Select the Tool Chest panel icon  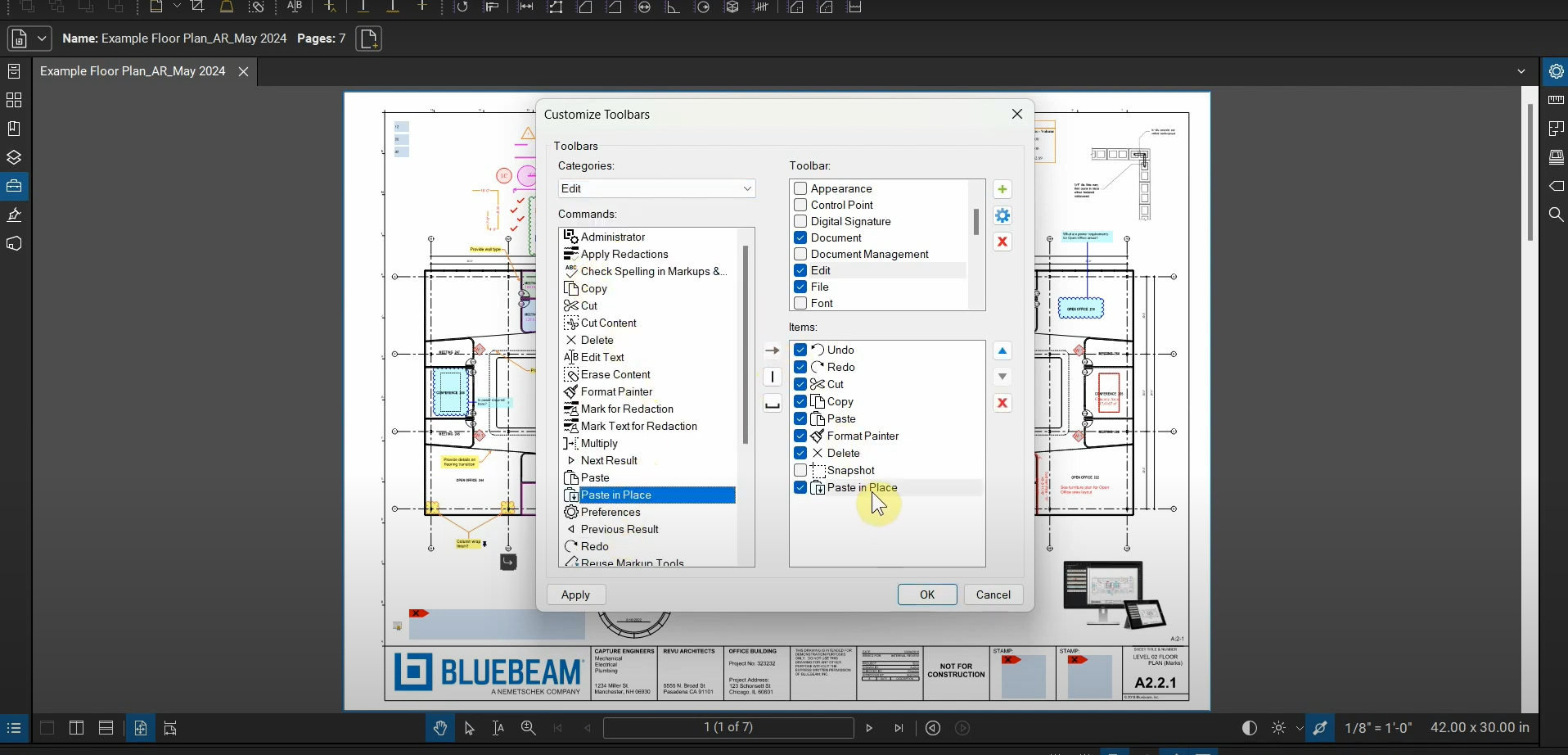pos(14,186)
